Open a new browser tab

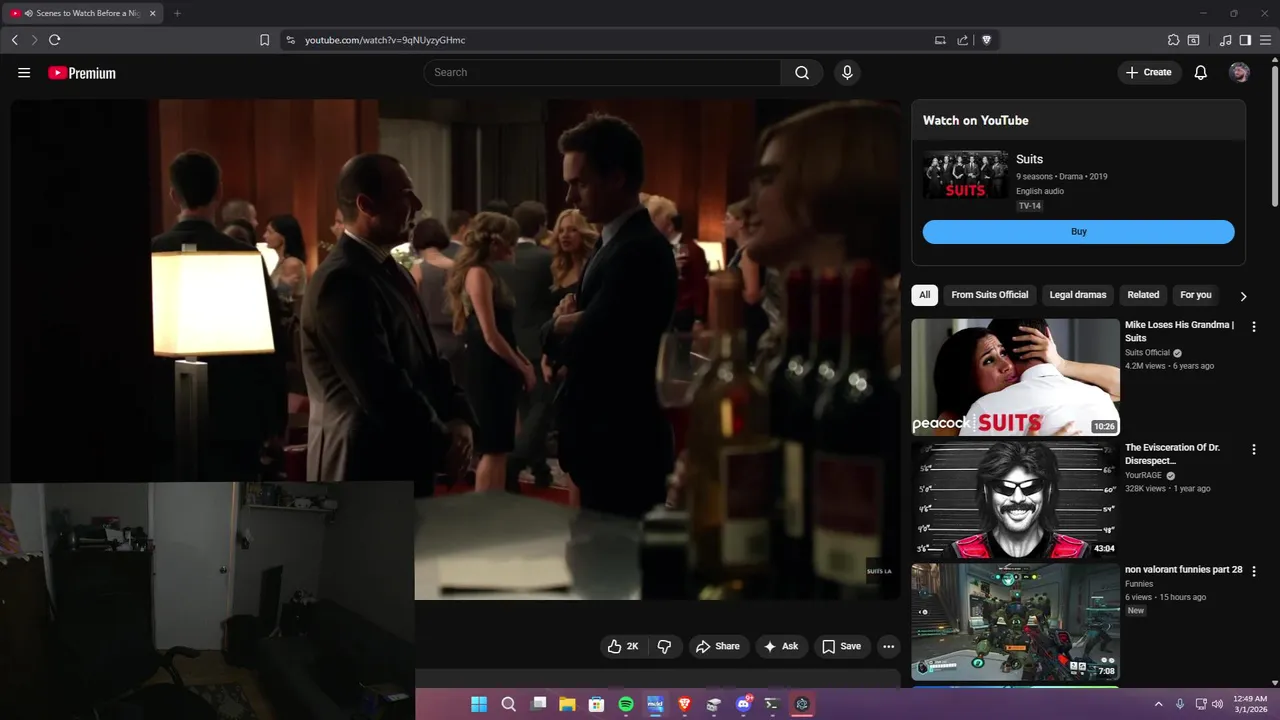(177, 13)
